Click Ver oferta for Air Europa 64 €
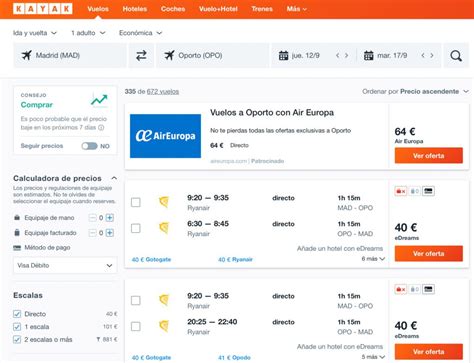The height and width of the screenshot is (363, 474). point(429,156)
